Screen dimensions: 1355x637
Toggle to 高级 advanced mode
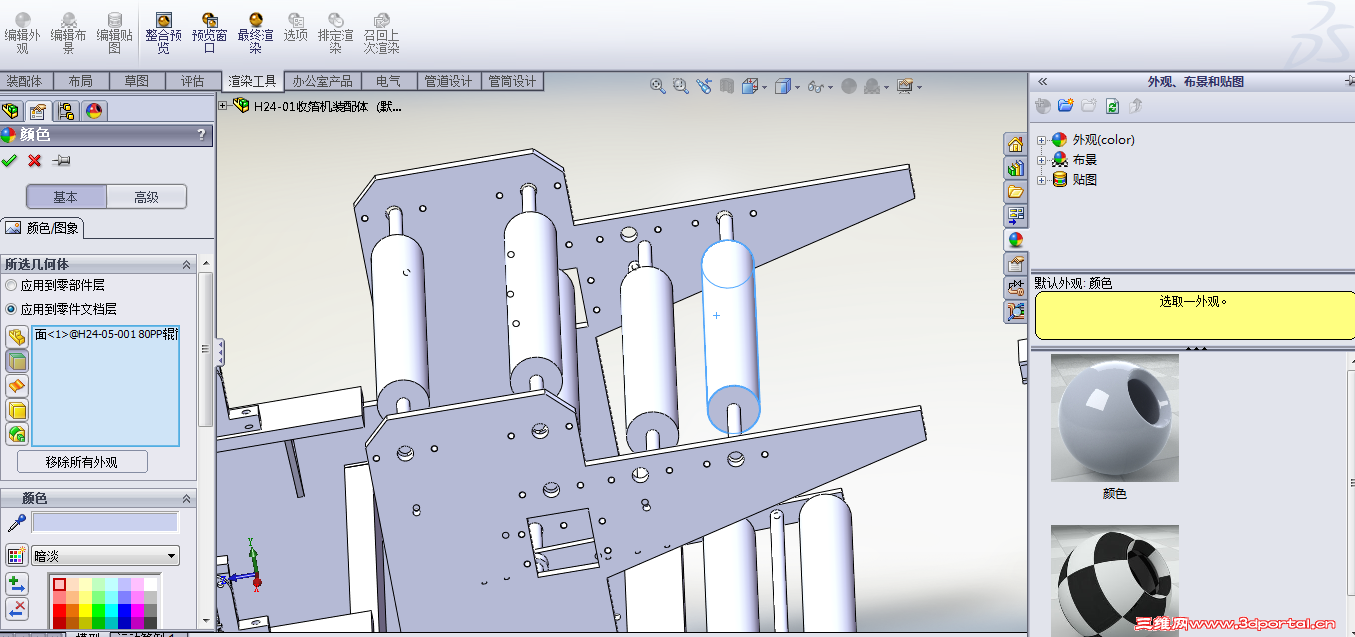pos(147,197)
